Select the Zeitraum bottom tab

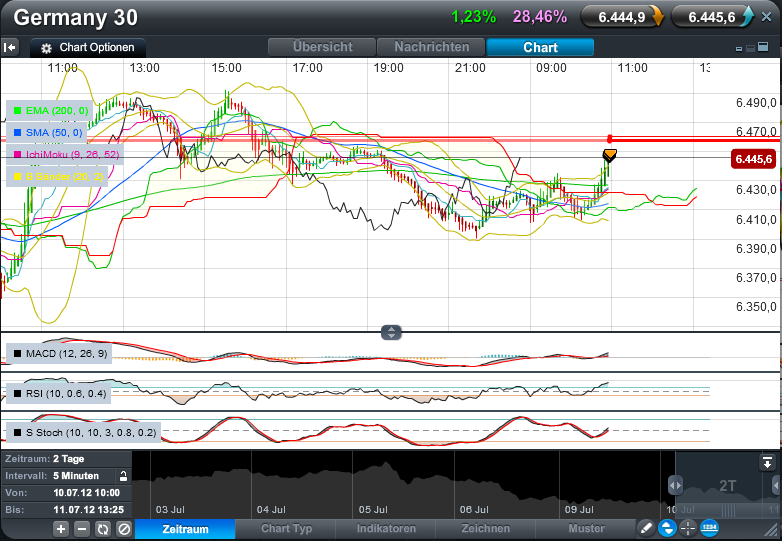coord(185,529)
